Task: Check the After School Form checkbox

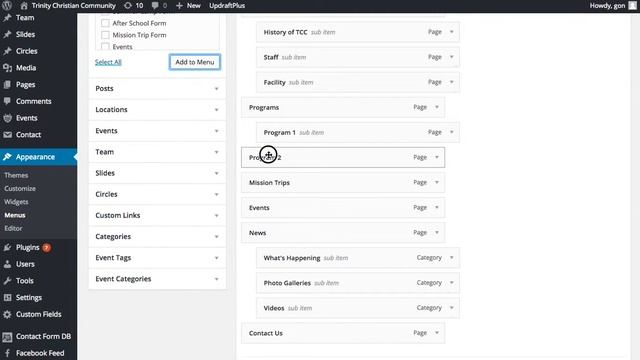Action: (x=105, y=23)
